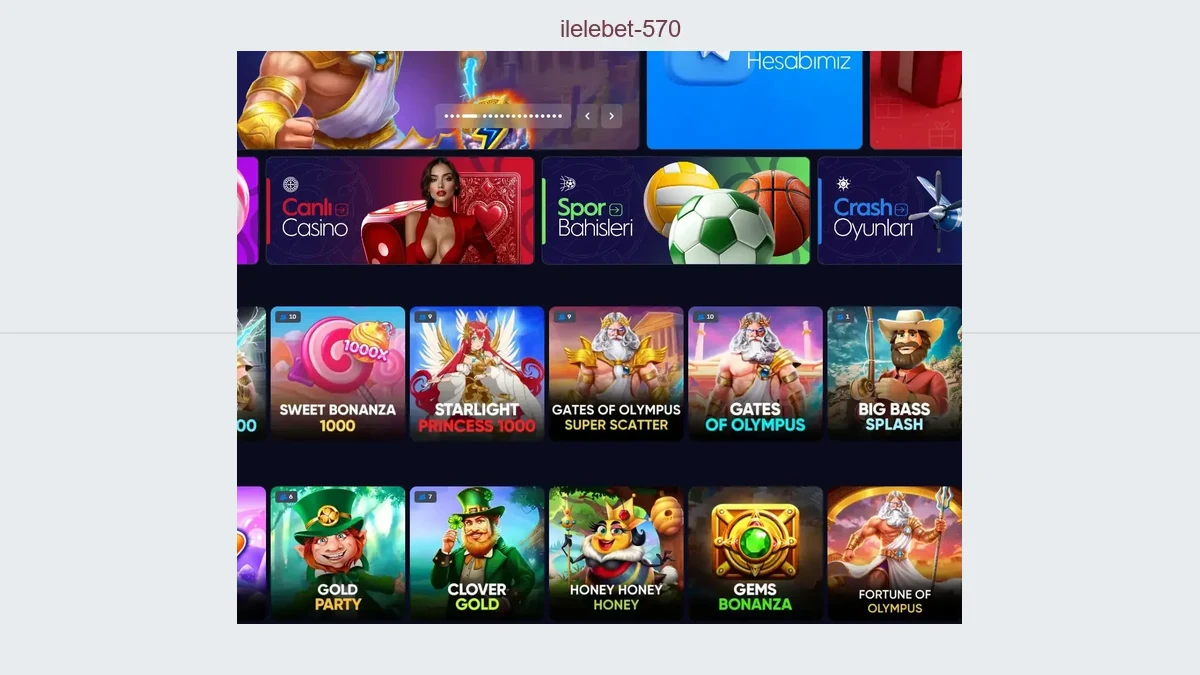
Task: Open the Canlı Casino banner
Action: (400, 210)
